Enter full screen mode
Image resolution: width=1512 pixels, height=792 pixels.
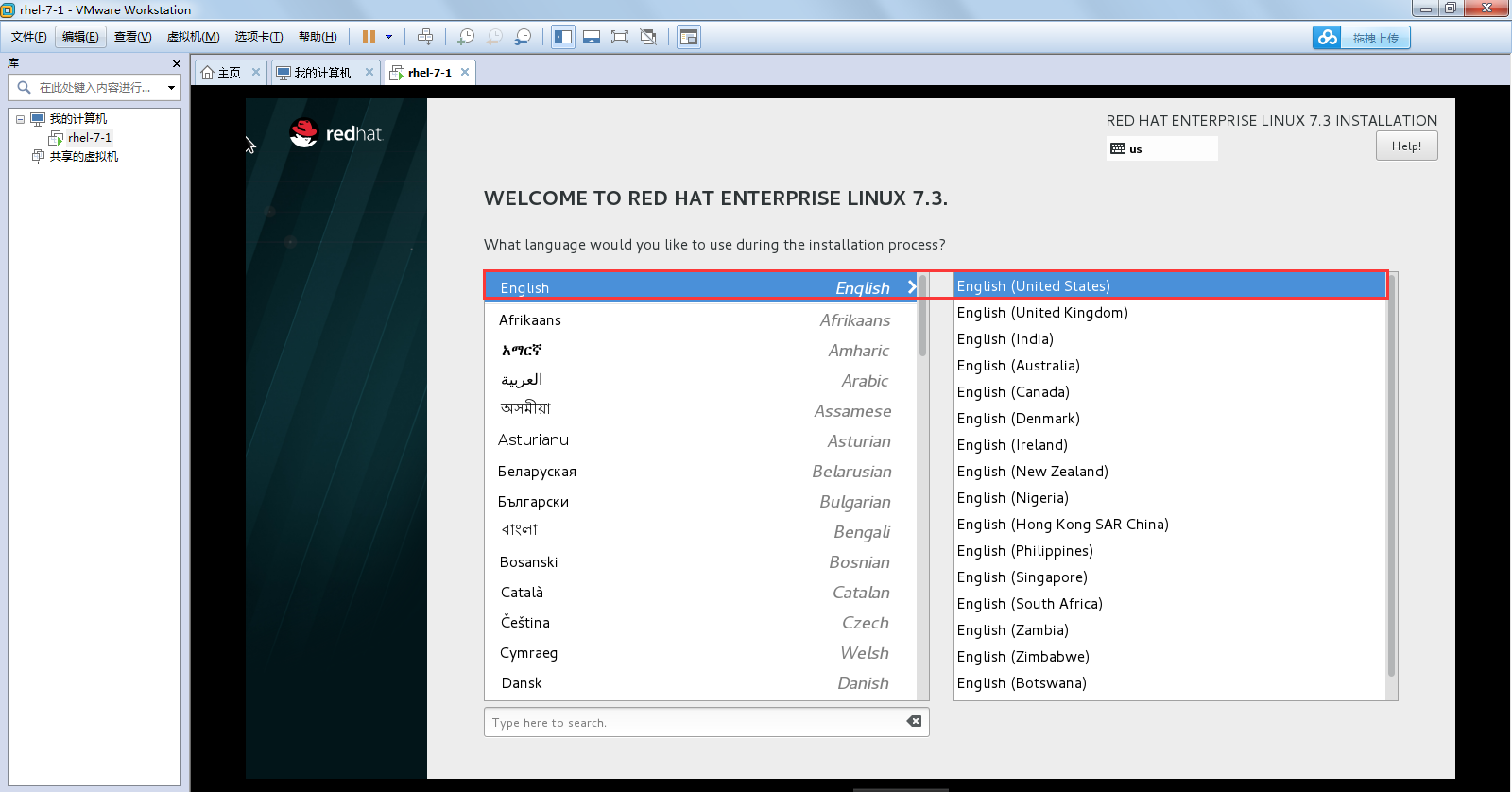pos(620,37)
